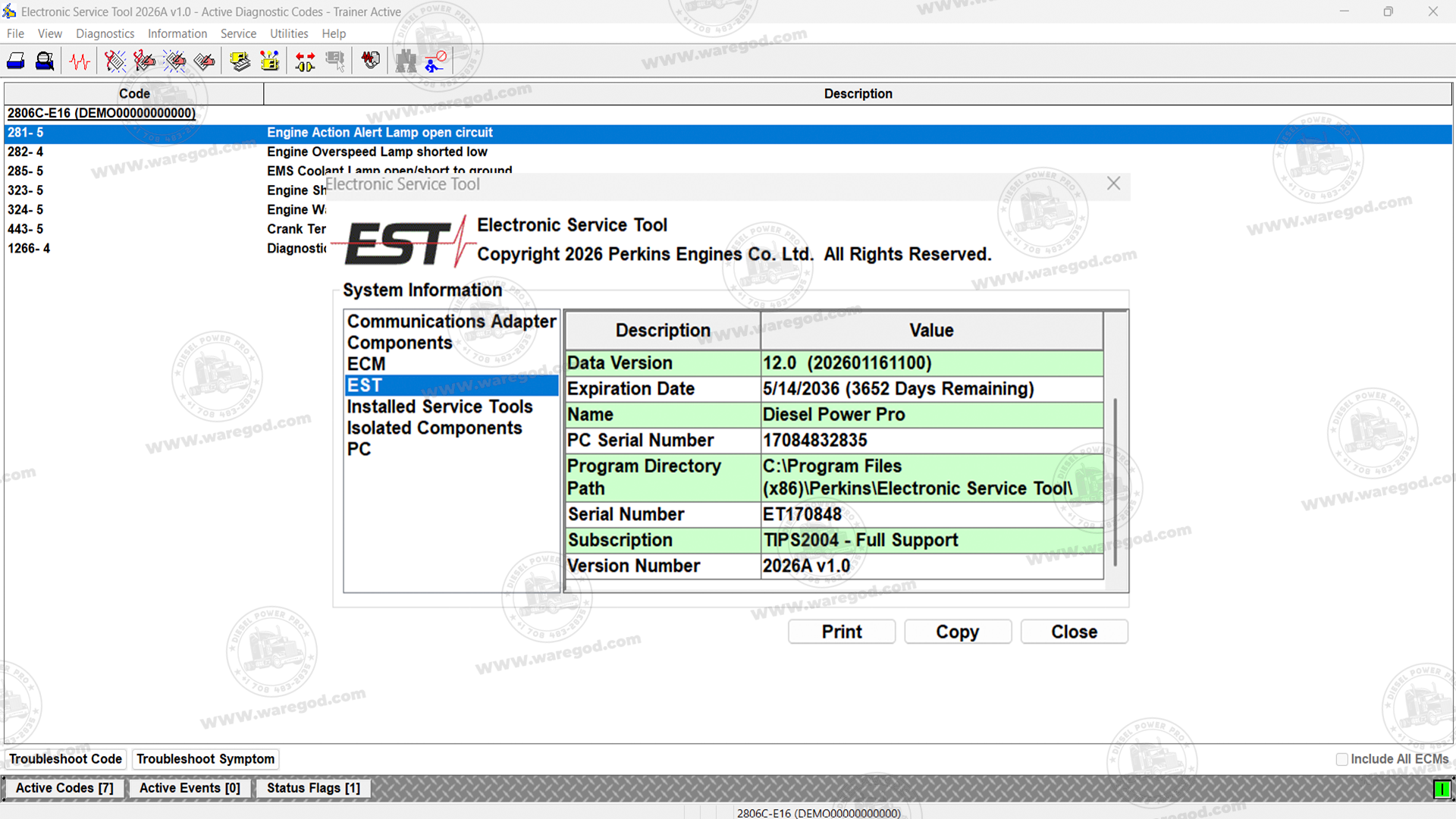Select code row 282- 4

pyautogui.click(x=728, y=152)
